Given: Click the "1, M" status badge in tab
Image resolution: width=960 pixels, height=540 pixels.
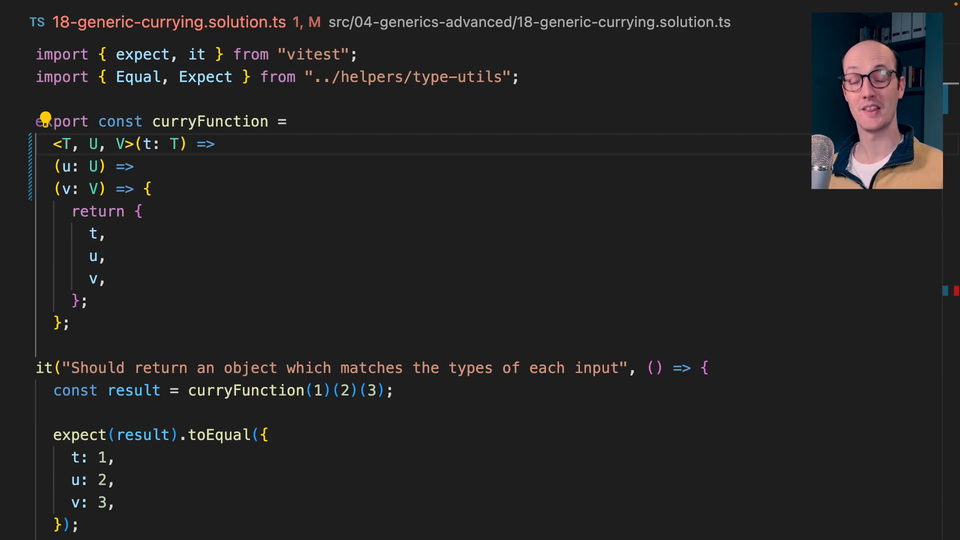Looking at the screenshot, I should [x=307, y=21].
